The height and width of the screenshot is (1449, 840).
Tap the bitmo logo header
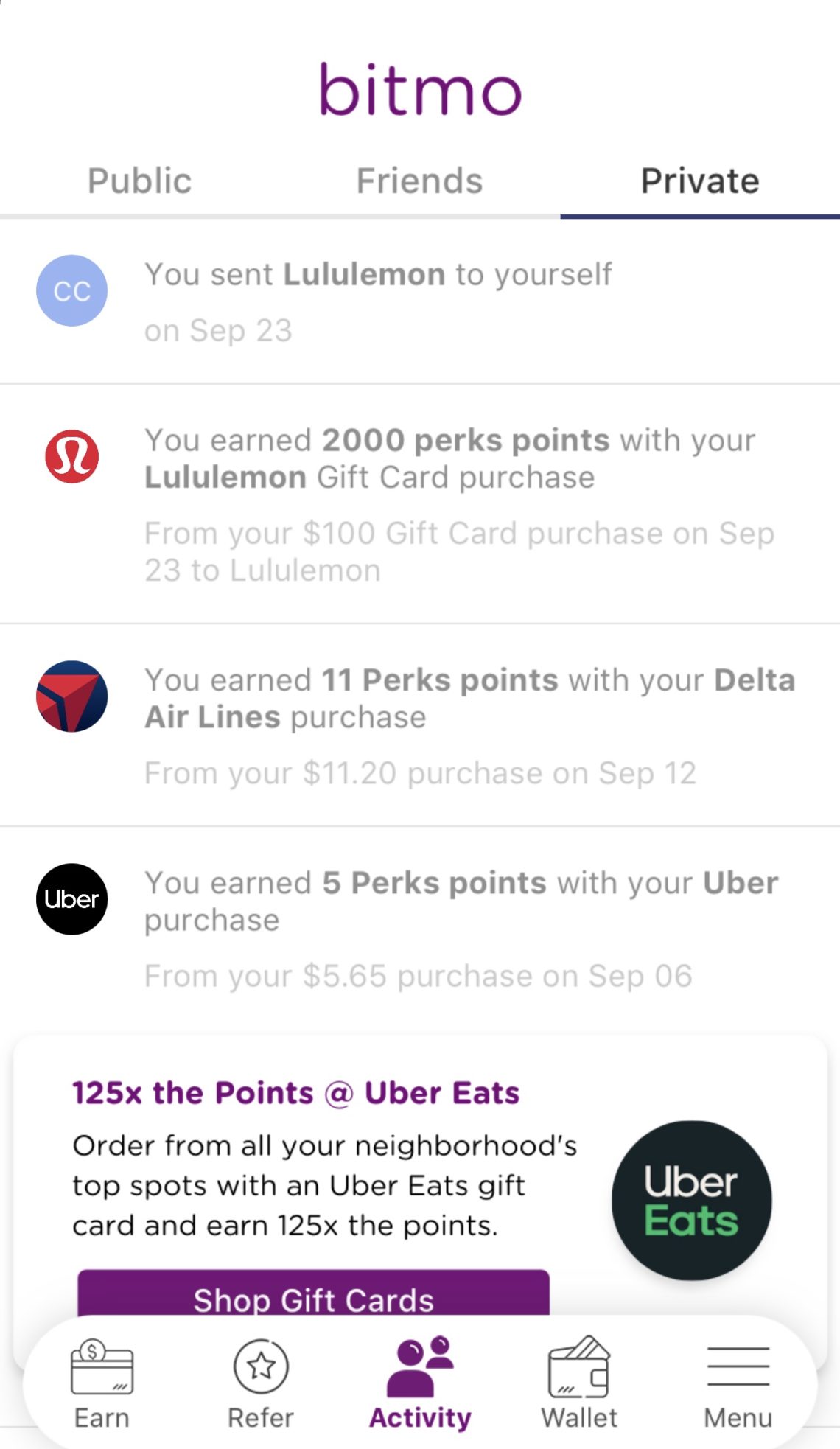[x=420, y=90]
